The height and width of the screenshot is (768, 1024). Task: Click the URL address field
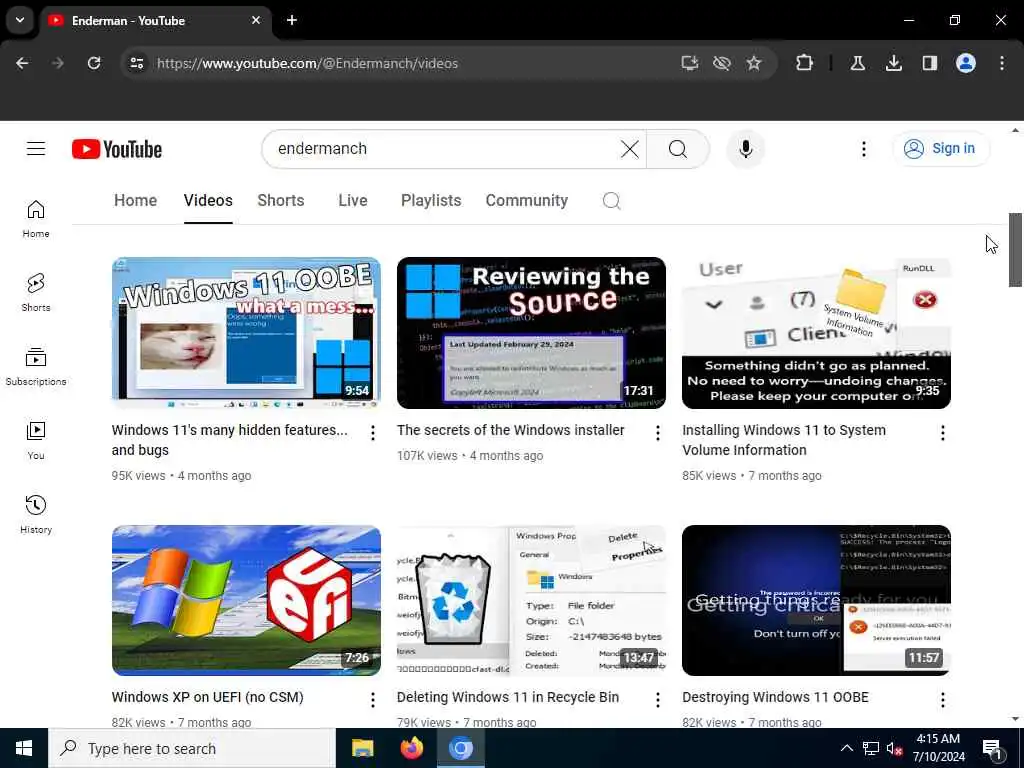(x=411, y=63)
